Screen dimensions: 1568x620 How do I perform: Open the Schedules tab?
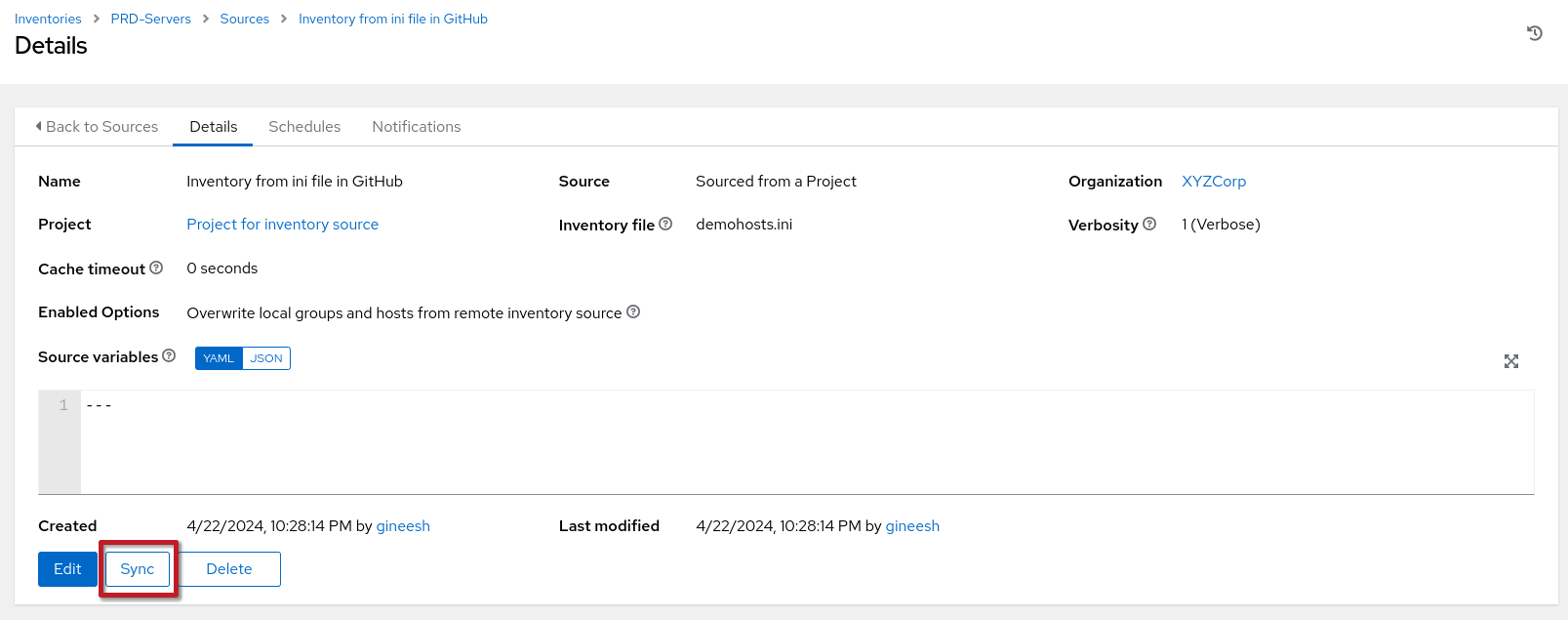(x=304, y=127)
